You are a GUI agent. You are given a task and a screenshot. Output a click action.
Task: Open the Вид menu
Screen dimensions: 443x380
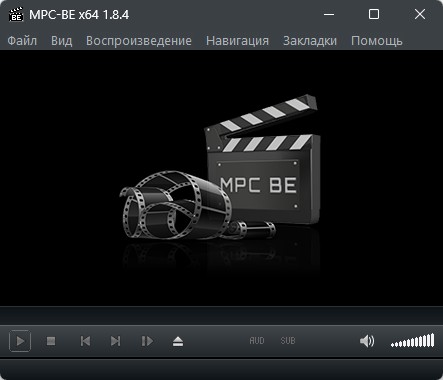[61, 41]
